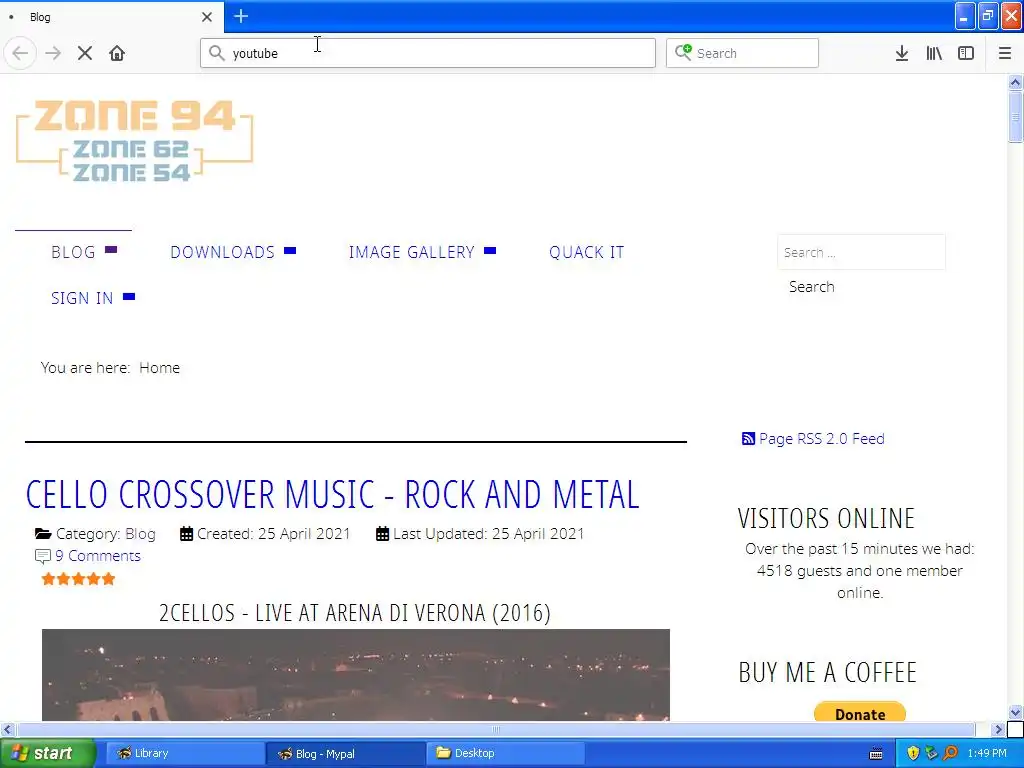Open the DOWNLOADS menu item
1024x768 pixels.
click(x=223, y=252)
